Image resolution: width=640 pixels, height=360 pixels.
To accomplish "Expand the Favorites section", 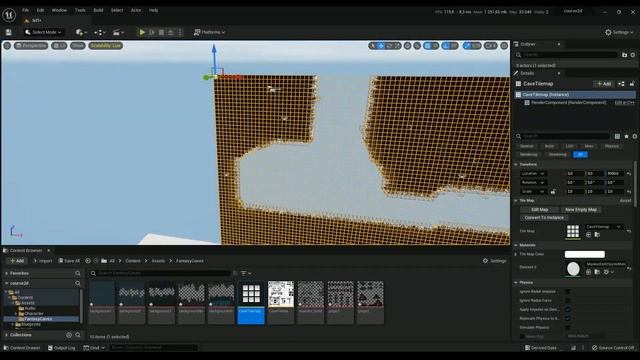I will click(x=7, y=273).
